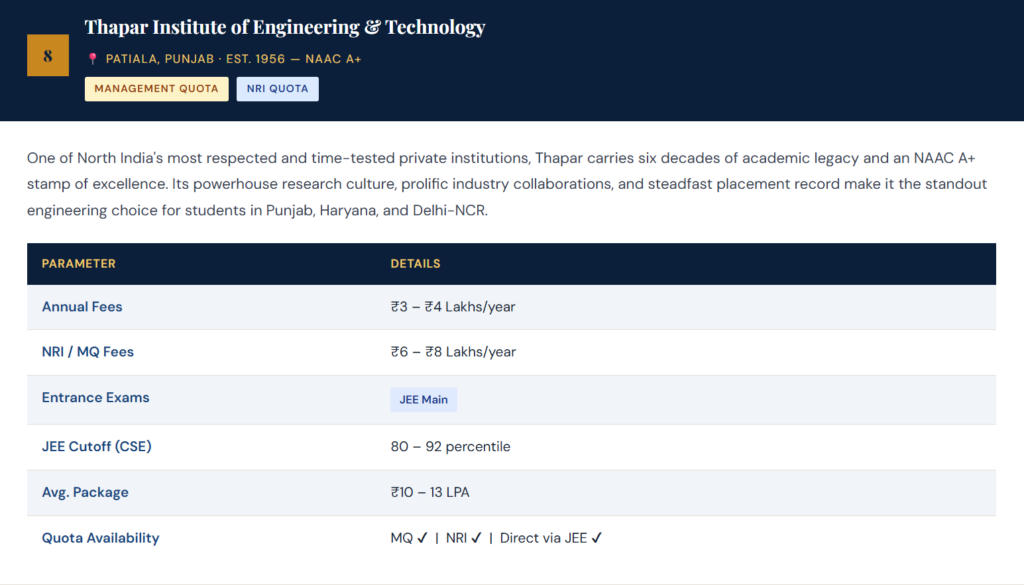The image size is (1024, 585).
Task: Click the Quota Availability row label
Action: (100, 538)
